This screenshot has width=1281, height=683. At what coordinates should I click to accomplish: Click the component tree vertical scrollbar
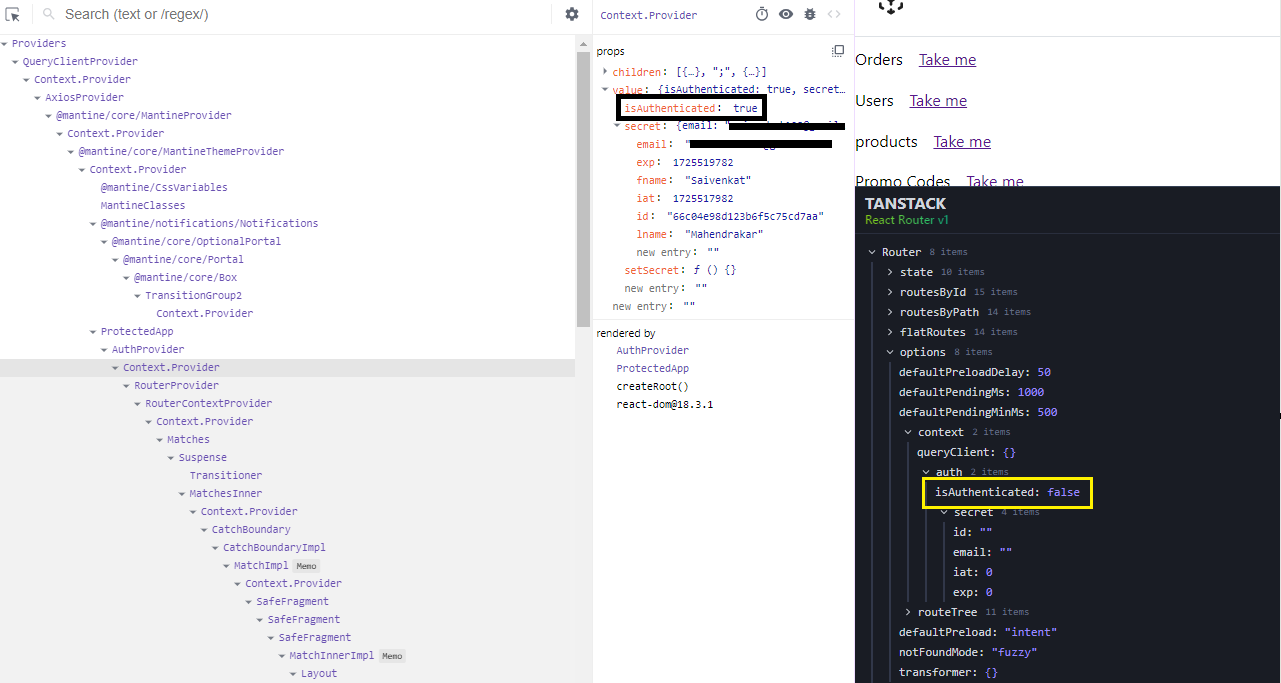[x=583, y=190]
